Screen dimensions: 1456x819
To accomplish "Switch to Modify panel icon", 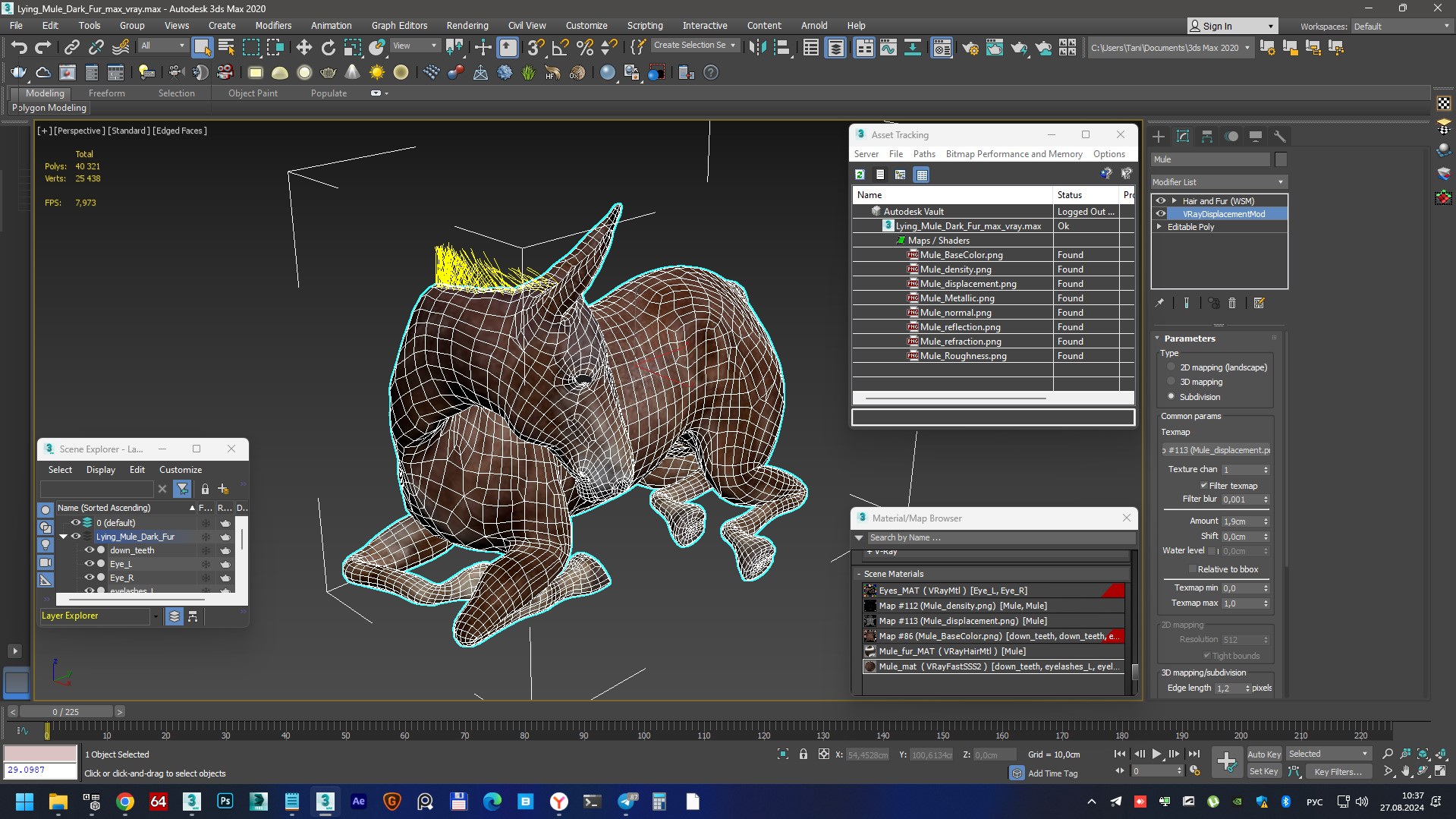I will coord(1183,137).
